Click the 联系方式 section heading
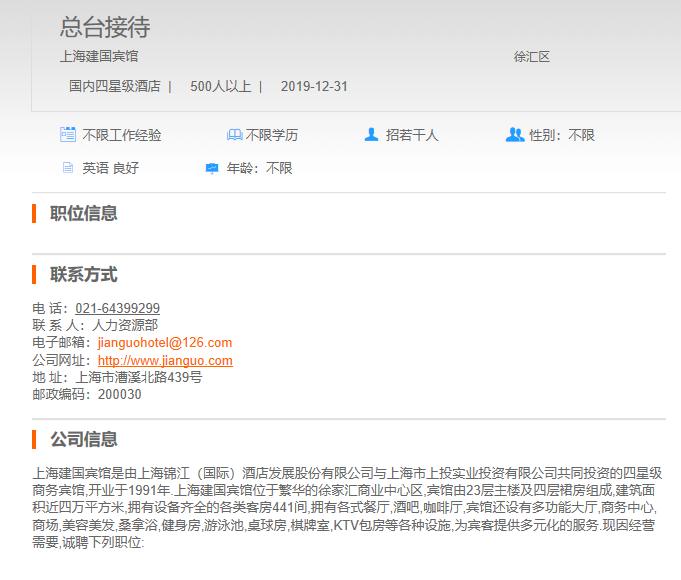681x580 pixels. pyautogui.click(x=84, y=275)
